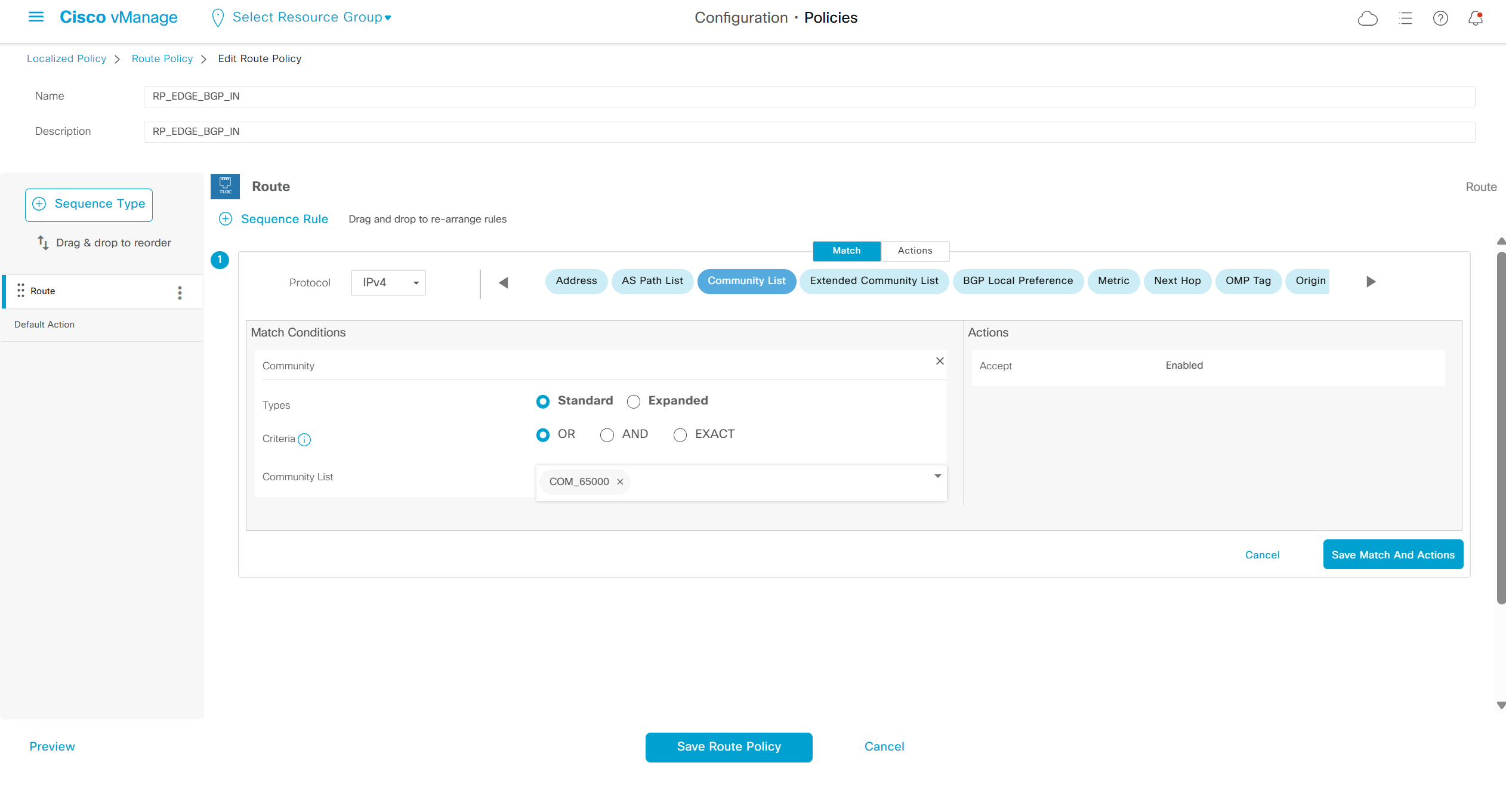Click the policy Name input field
The width and height of the screenshot is (1506, 812).
point(808,97)
